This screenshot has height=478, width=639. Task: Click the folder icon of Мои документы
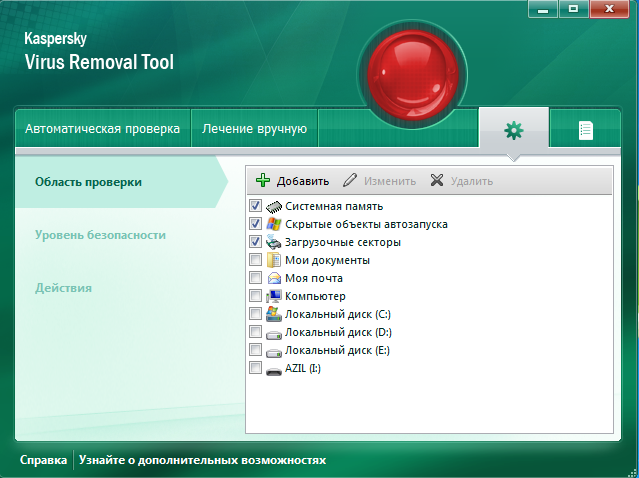point(274,260)
